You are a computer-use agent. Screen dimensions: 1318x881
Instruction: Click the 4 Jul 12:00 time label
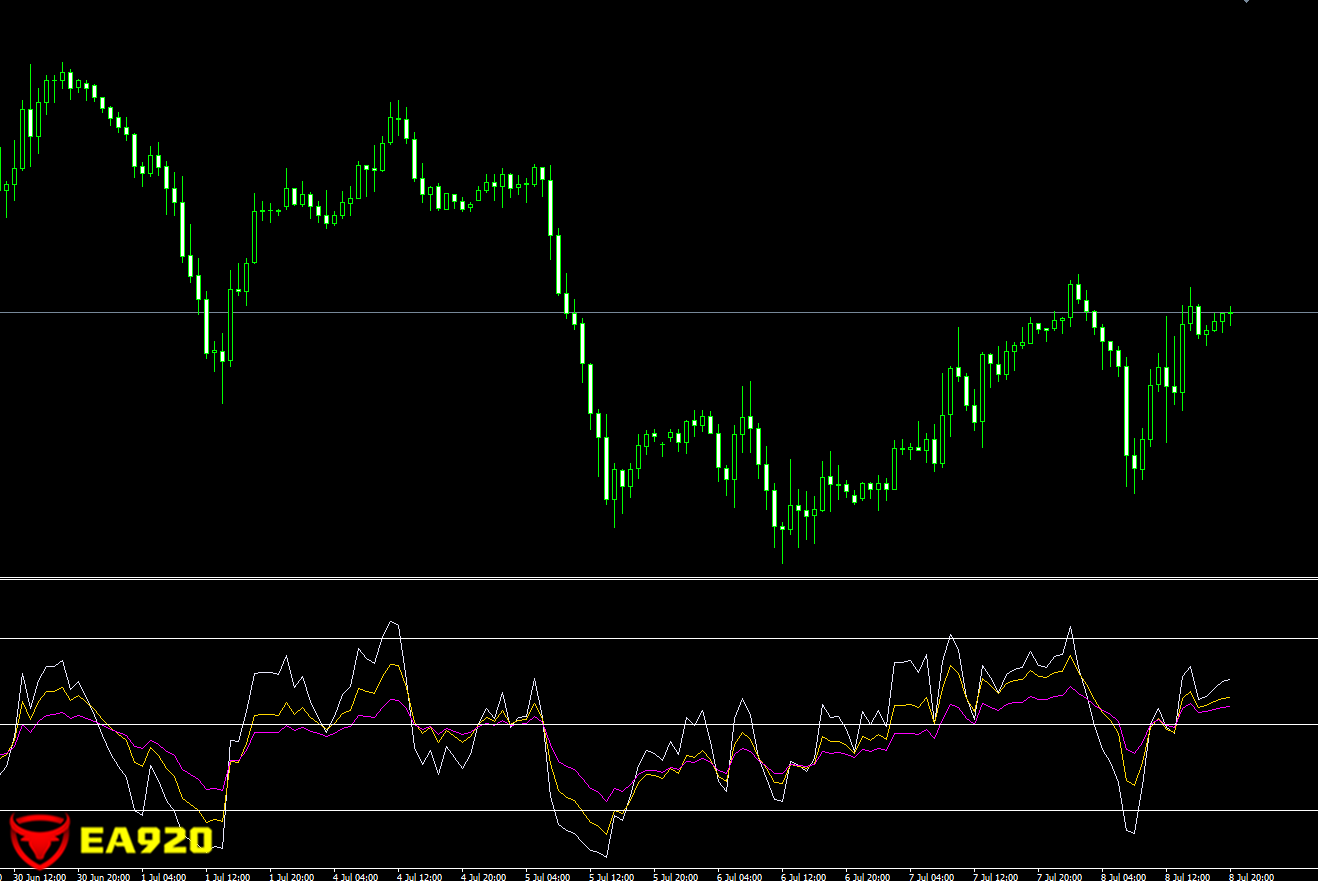click(x=419, y=876)
